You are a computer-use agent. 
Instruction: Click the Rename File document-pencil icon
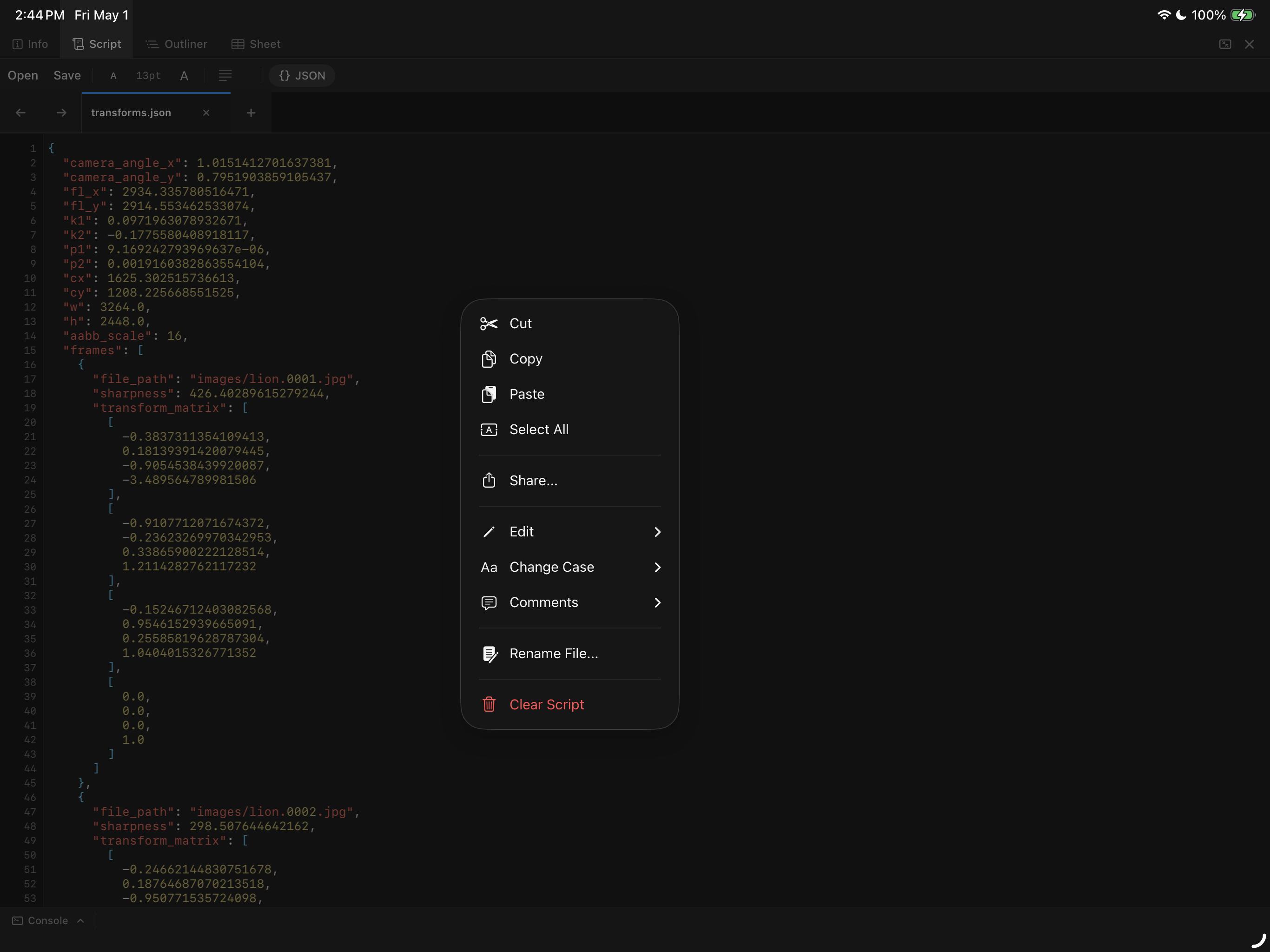490,654
